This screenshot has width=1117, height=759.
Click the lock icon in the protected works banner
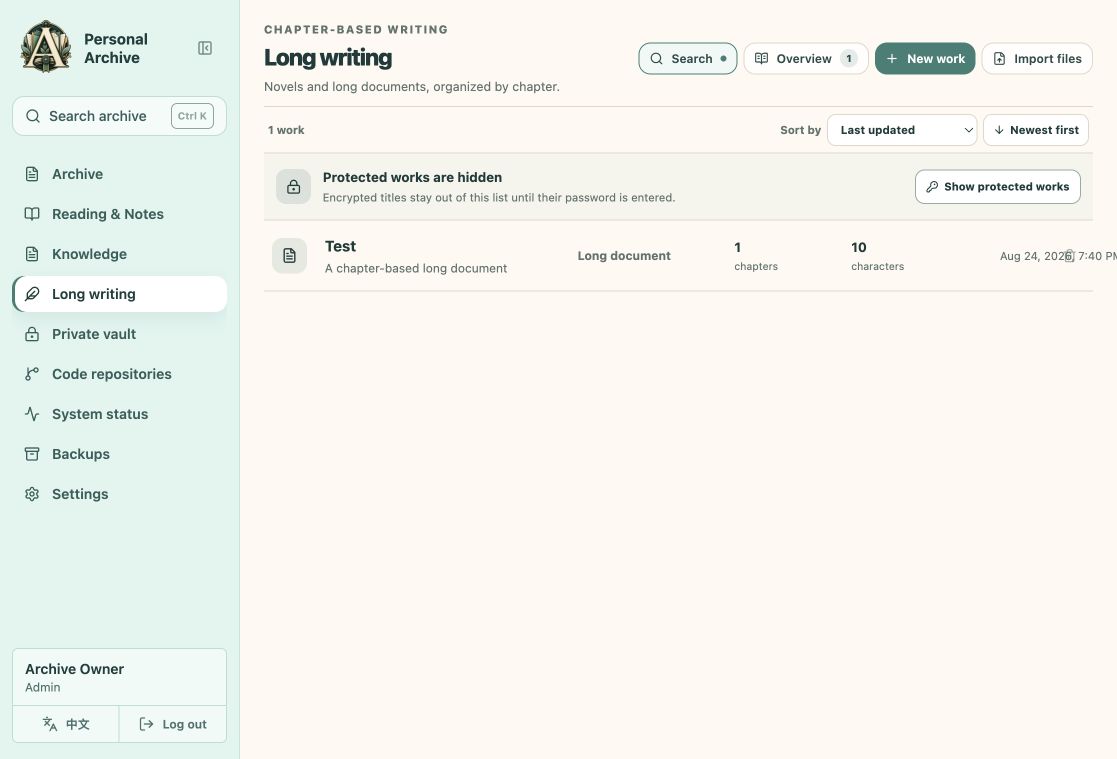tap(293, 187)
